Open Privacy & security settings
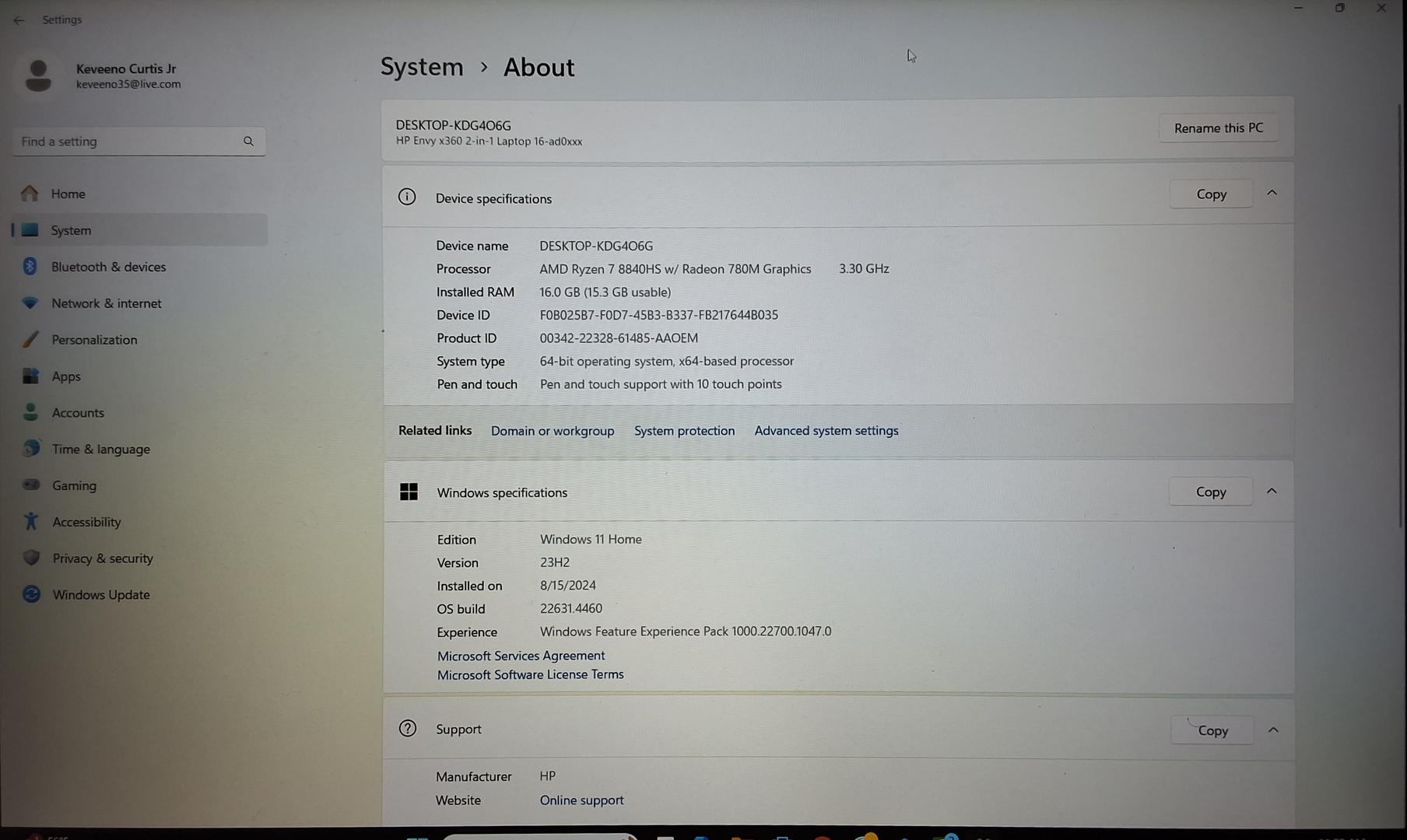1407x840 pixels. 140,558
